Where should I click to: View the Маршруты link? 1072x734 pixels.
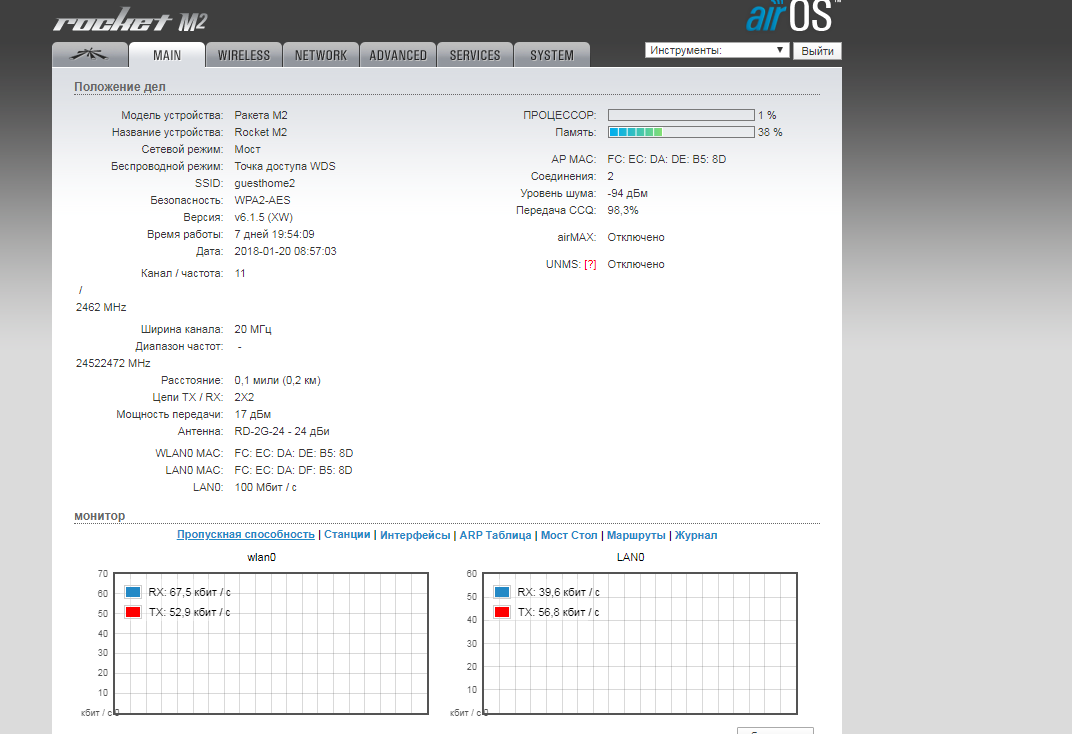636,535
